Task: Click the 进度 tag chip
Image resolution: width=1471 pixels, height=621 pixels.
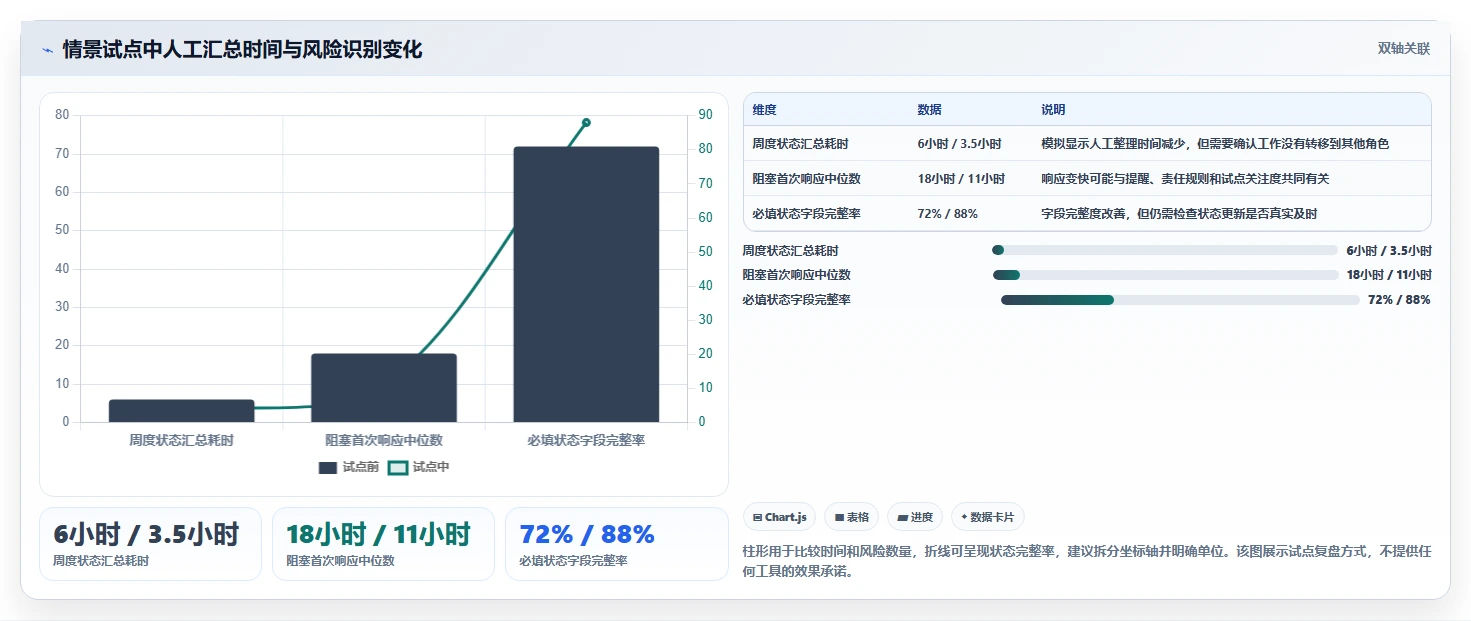Action: click(x=915, y=517)
